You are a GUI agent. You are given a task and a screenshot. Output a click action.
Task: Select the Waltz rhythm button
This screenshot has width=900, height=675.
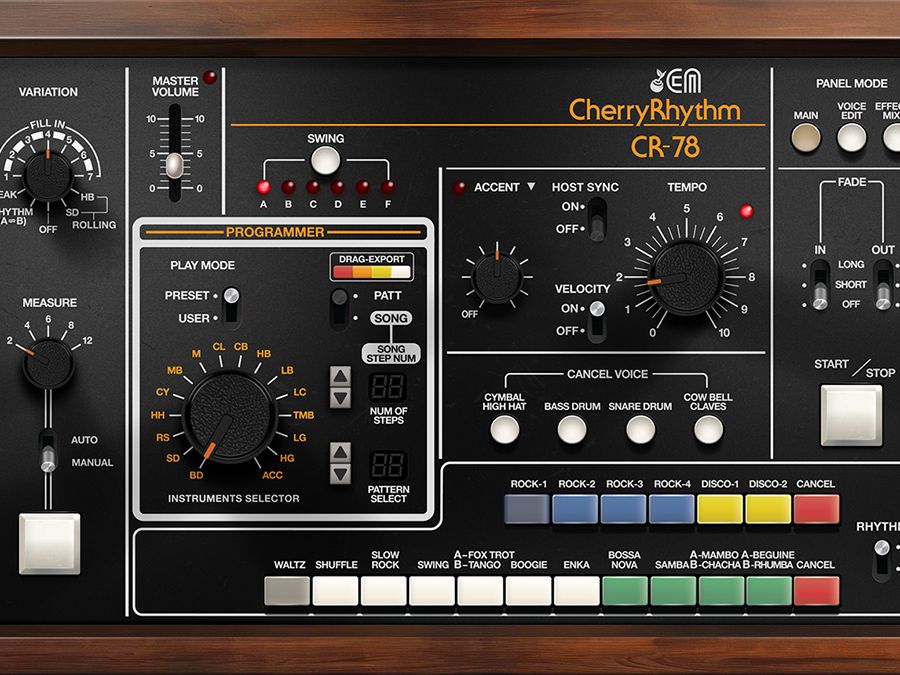coord(287,591)
